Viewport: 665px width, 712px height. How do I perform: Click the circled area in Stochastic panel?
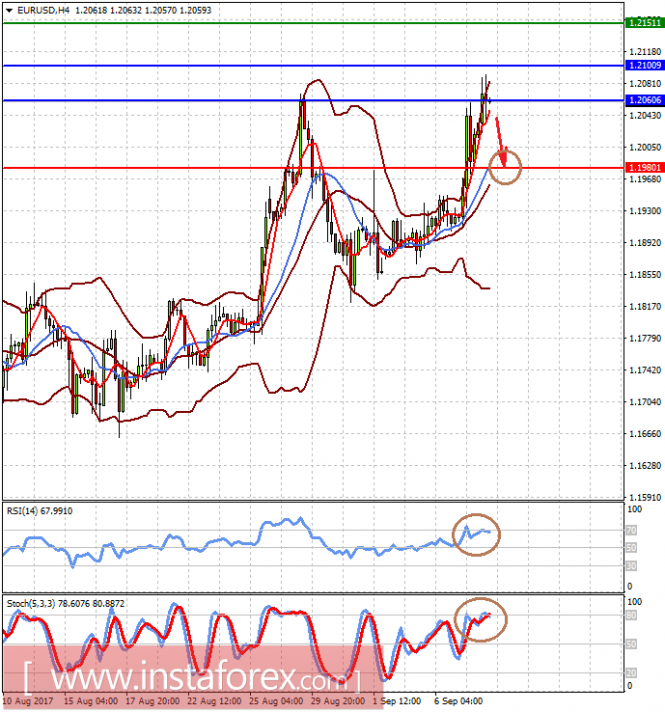(x=480, y=620)
